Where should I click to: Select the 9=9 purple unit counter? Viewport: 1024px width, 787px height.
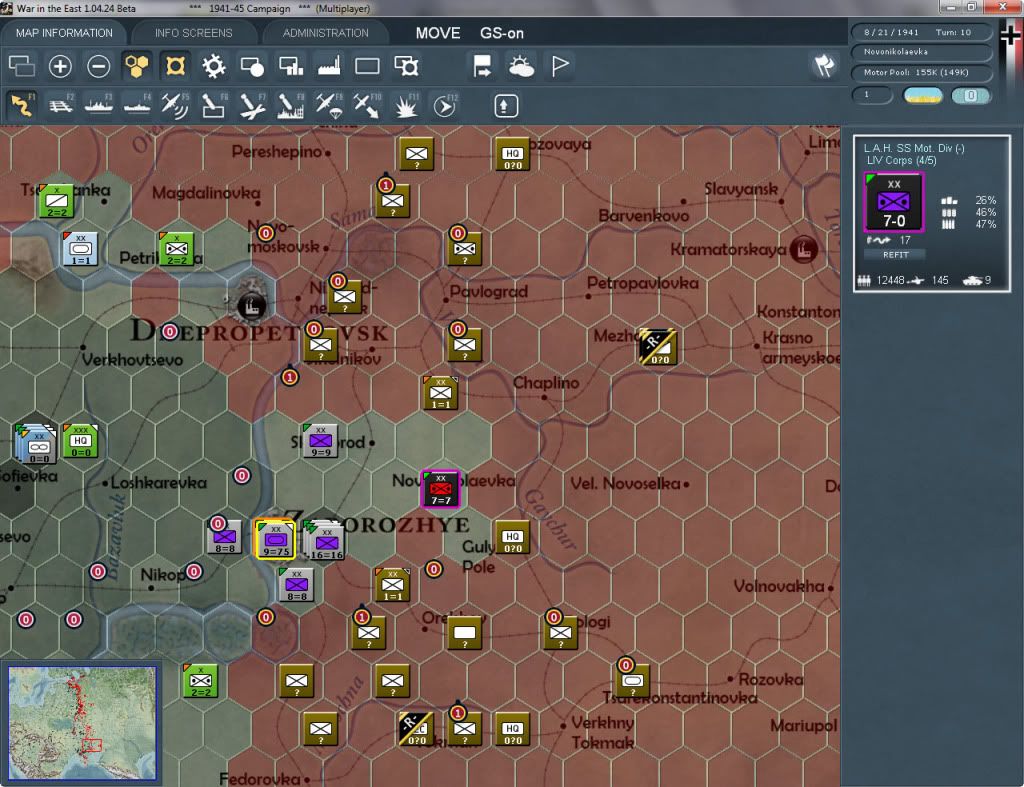pyautogui.click(x=320, y=441)
